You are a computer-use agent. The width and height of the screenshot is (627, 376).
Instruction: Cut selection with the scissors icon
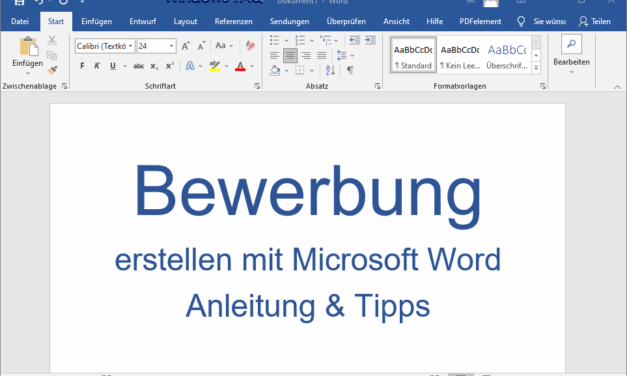(52, 40)
